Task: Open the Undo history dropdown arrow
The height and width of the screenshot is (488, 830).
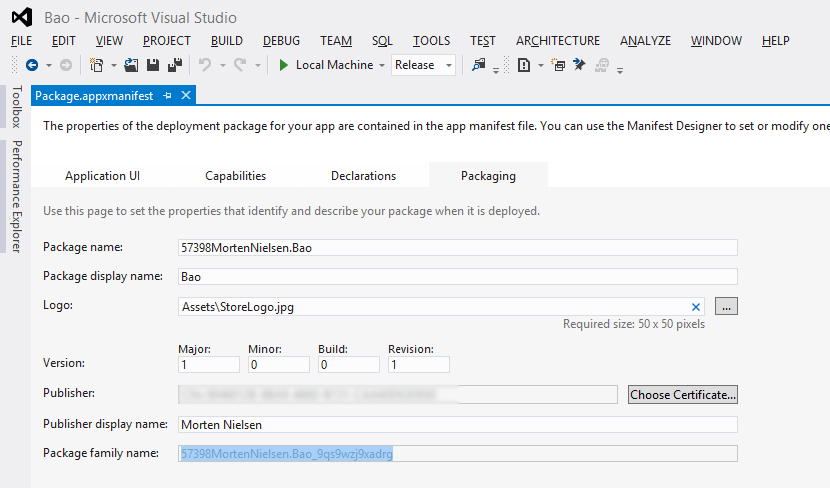Action: click(222, 66)
